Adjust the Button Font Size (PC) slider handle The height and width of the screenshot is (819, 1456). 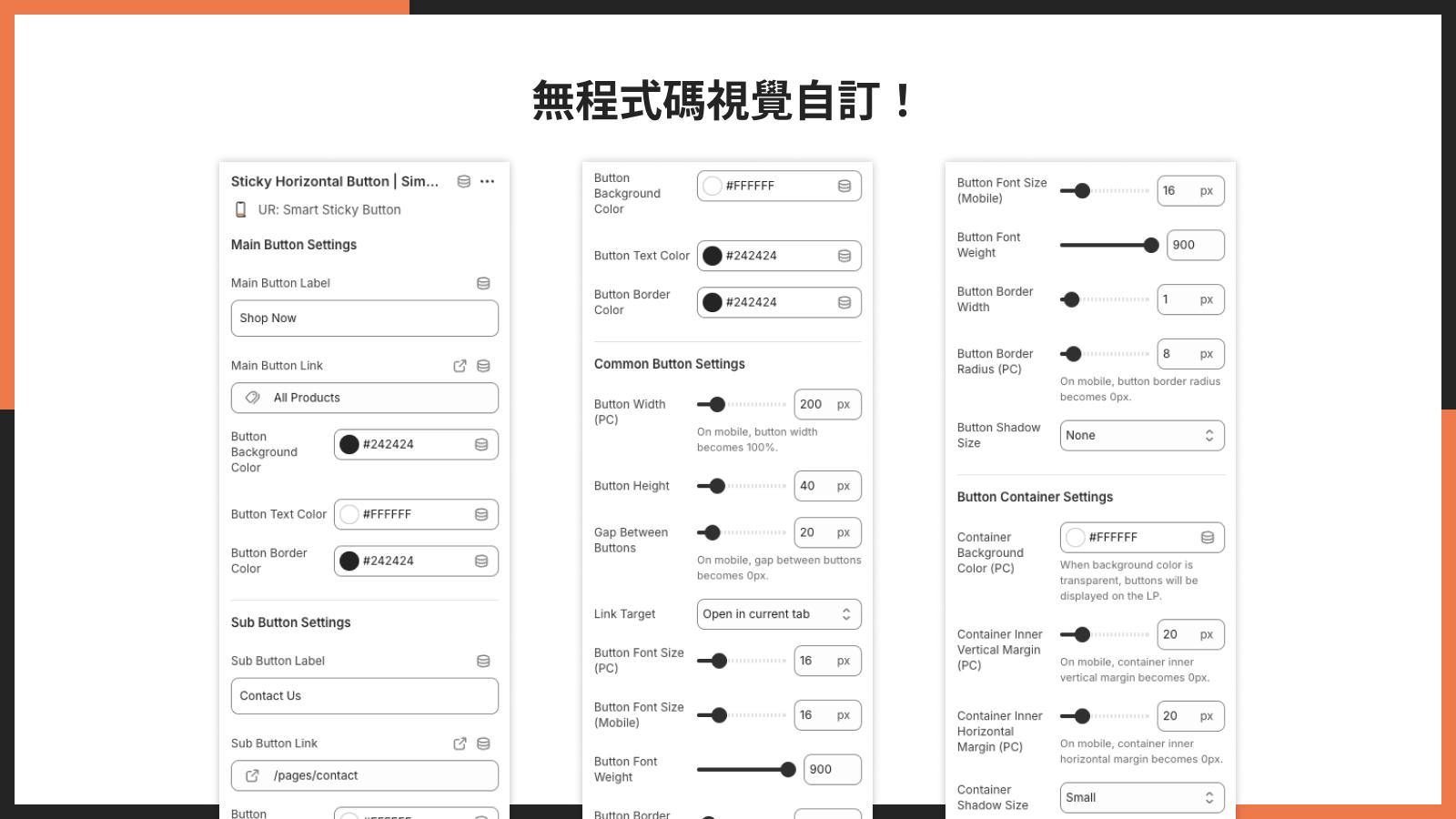[x=719, y=661]
